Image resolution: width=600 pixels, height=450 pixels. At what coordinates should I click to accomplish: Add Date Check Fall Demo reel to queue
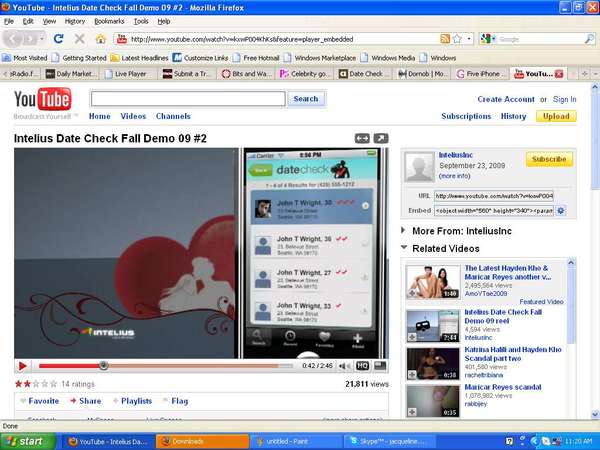tap(412, 337)
